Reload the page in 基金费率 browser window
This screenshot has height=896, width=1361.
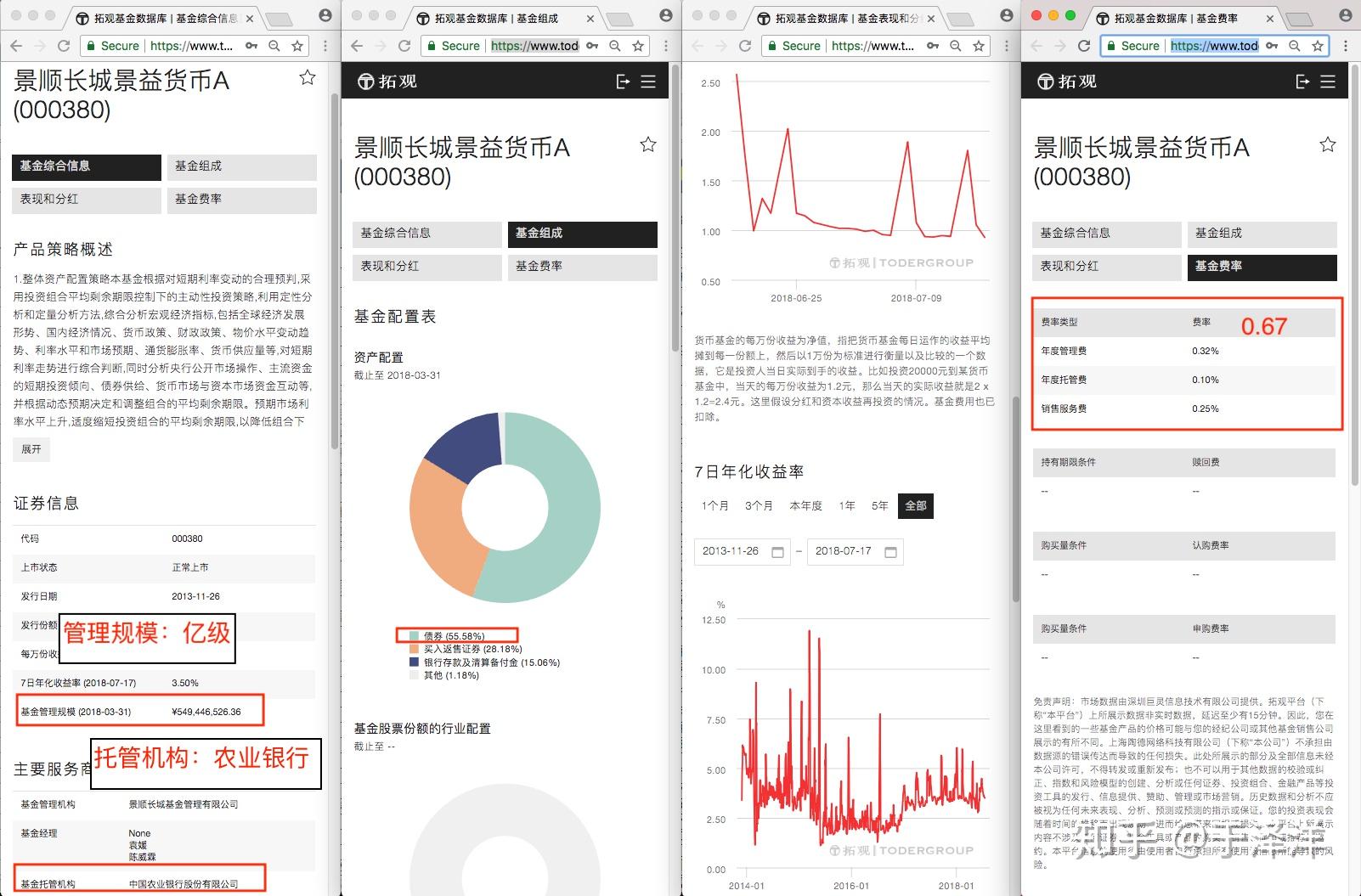1084,46
